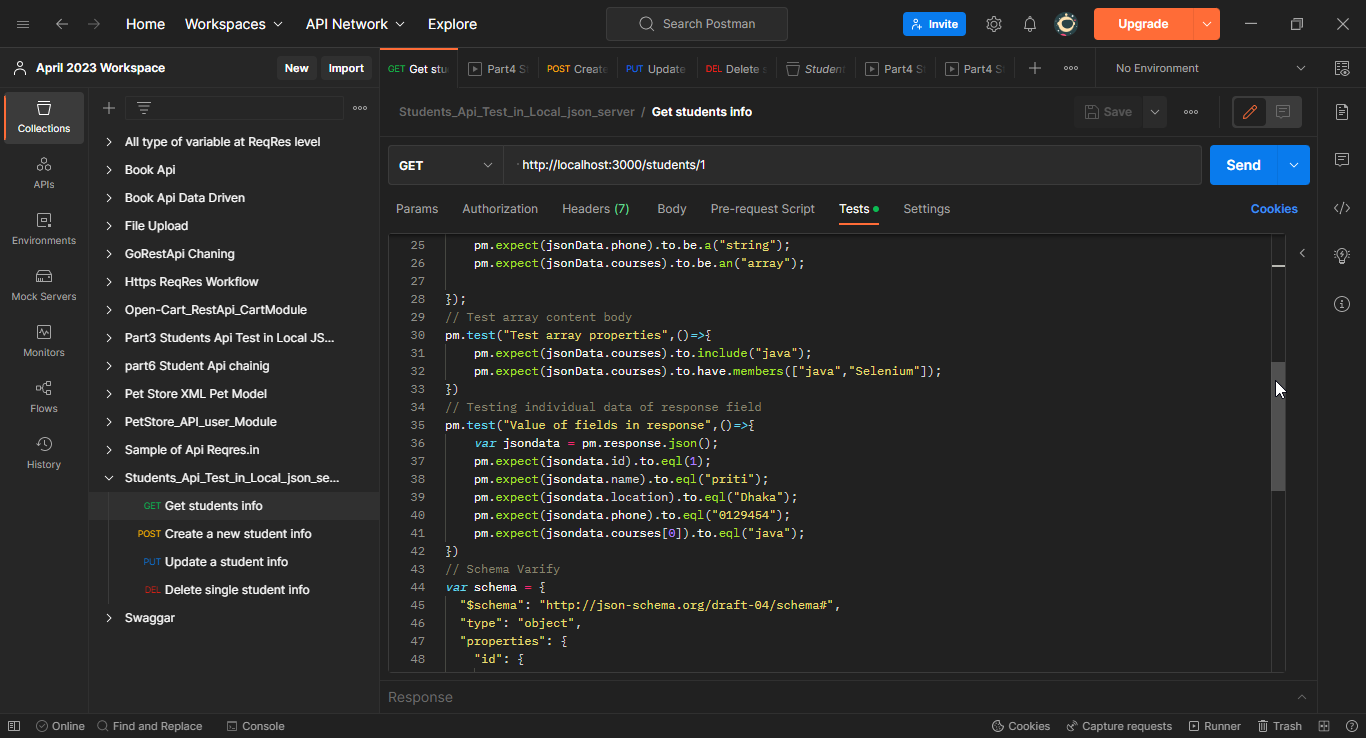Switch to the Headers tab
Image resolution: width=1366 pixels, height=738 pixels.
596,209
